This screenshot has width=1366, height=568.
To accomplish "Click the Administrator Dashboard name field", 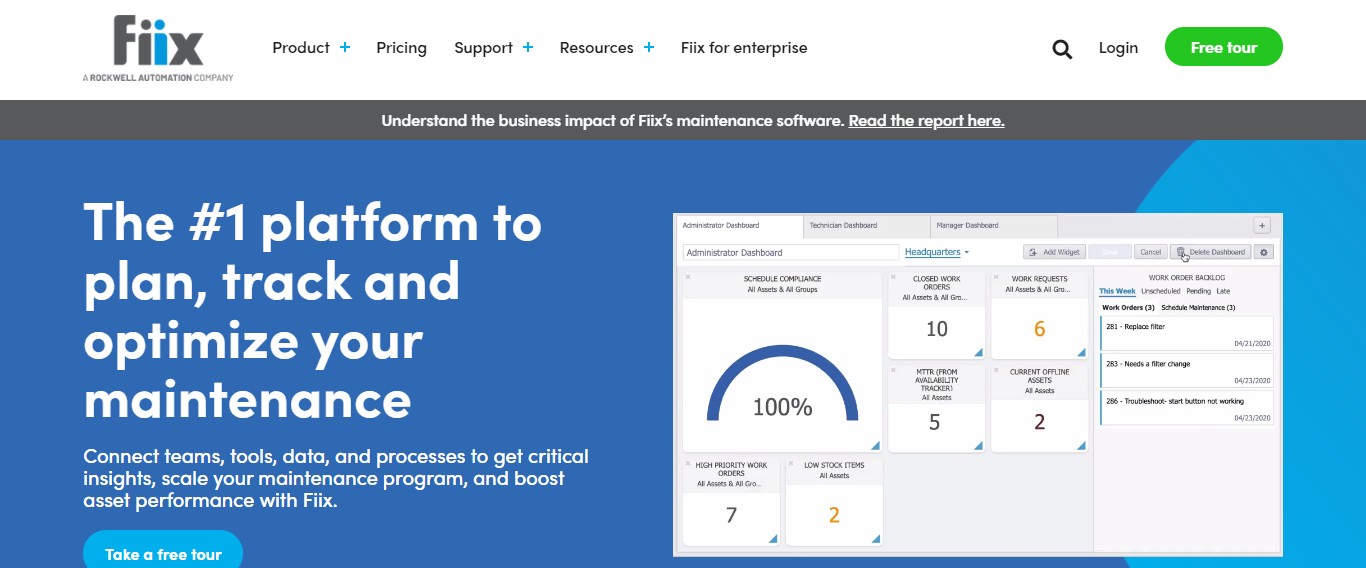I will point(792,252).
